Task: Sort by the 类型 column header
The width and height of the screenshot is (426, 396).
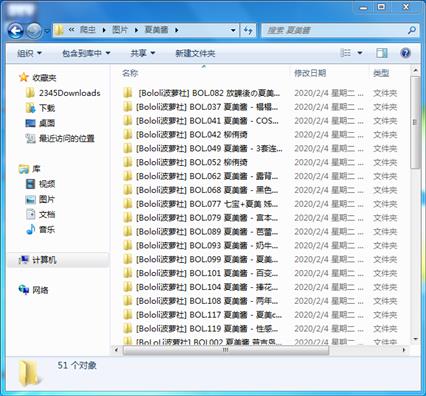Action: (x=381, y=73)
